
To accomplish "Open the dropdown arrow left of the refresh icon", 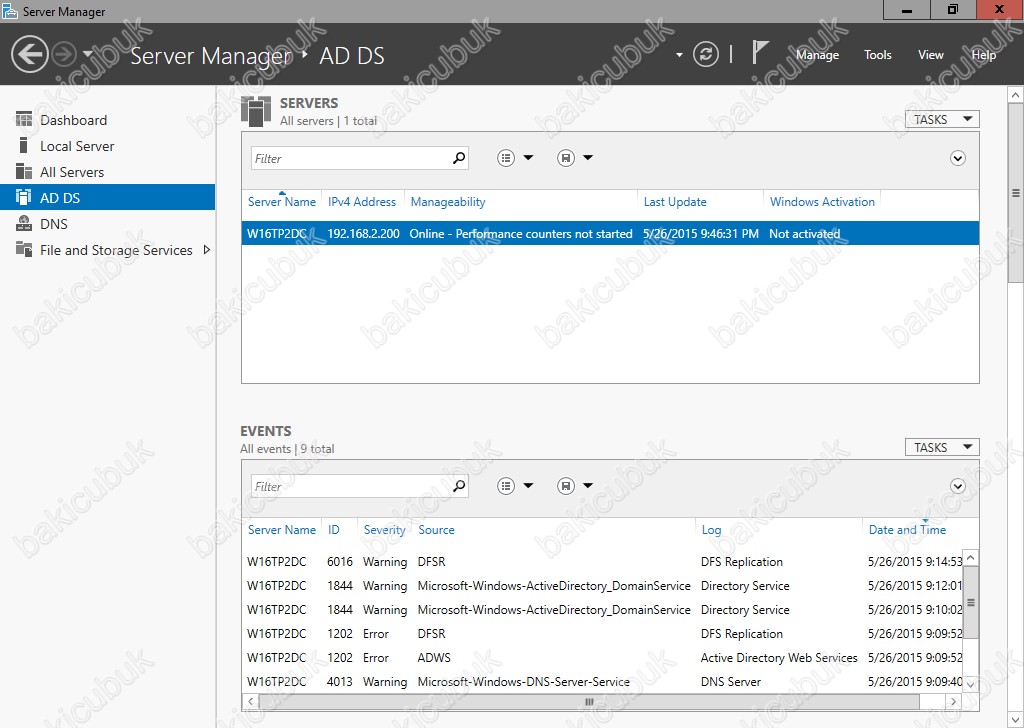I will (x=679, y=55).
